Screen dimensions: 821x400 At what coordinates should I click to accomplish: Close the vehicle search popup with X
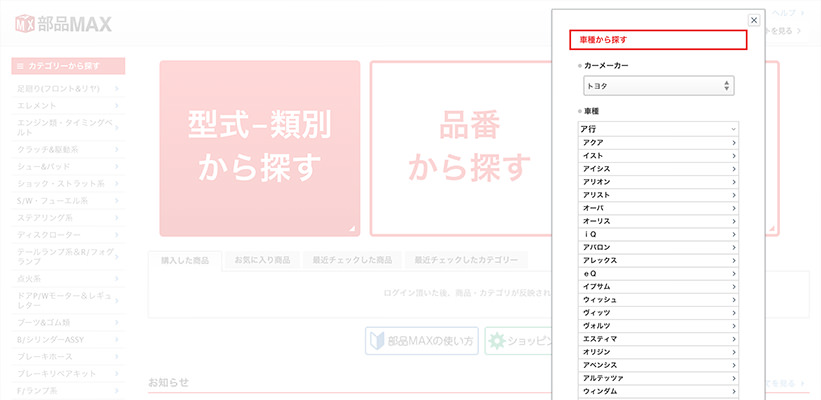pyautogui.click(x=753, y=20)
